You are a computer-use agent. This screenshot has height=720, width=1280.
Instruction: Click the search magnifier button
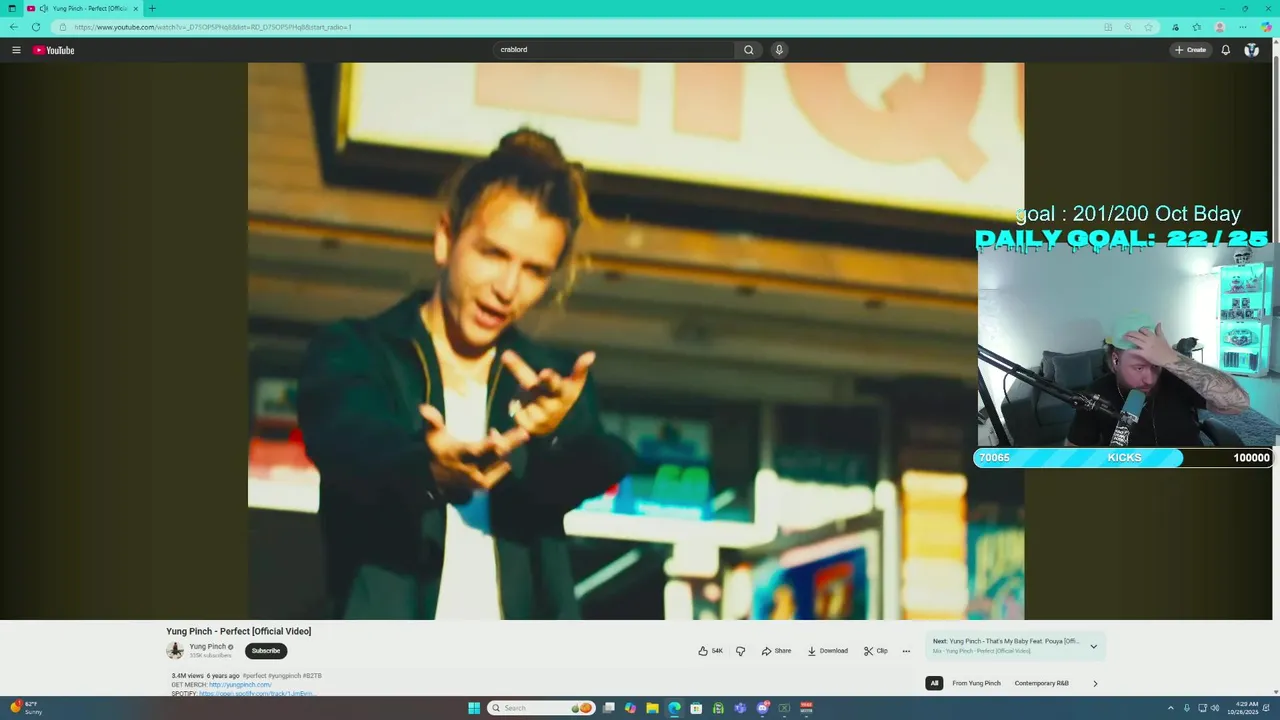pos(748,50)
